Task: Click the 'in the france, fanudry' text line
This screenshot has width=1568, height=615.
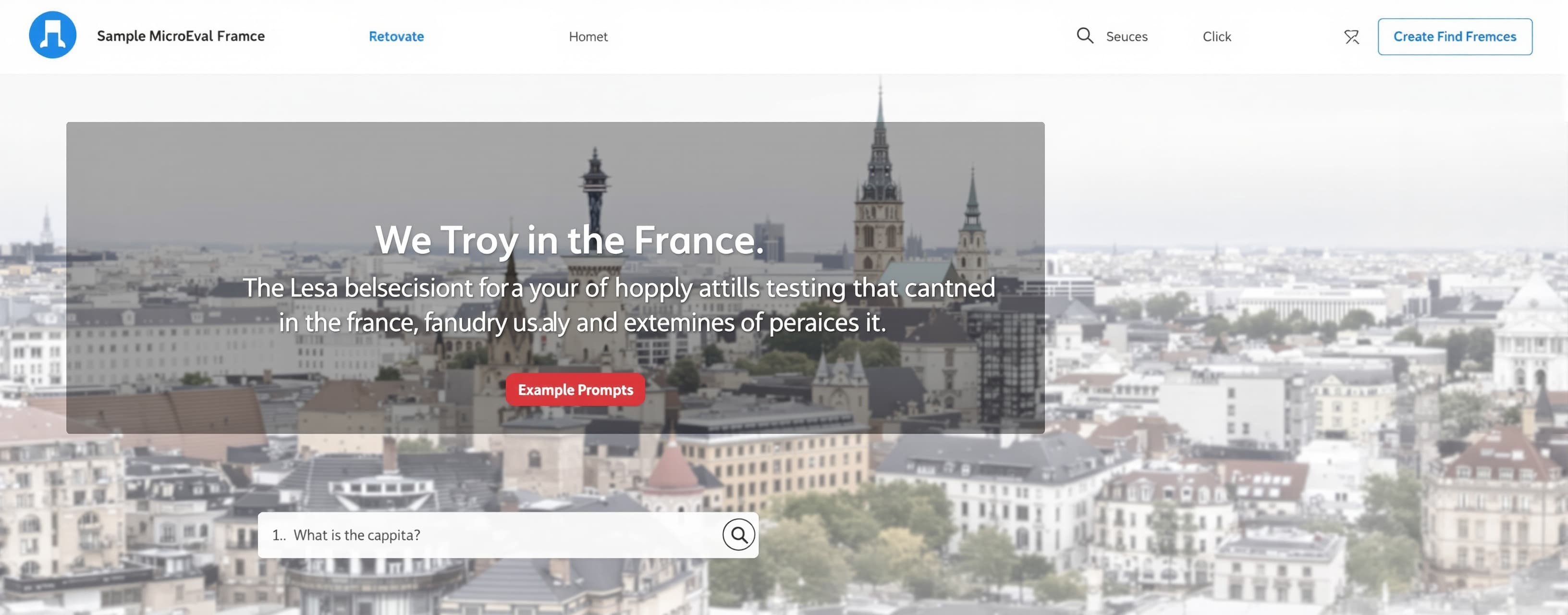Action: [583, 322]
